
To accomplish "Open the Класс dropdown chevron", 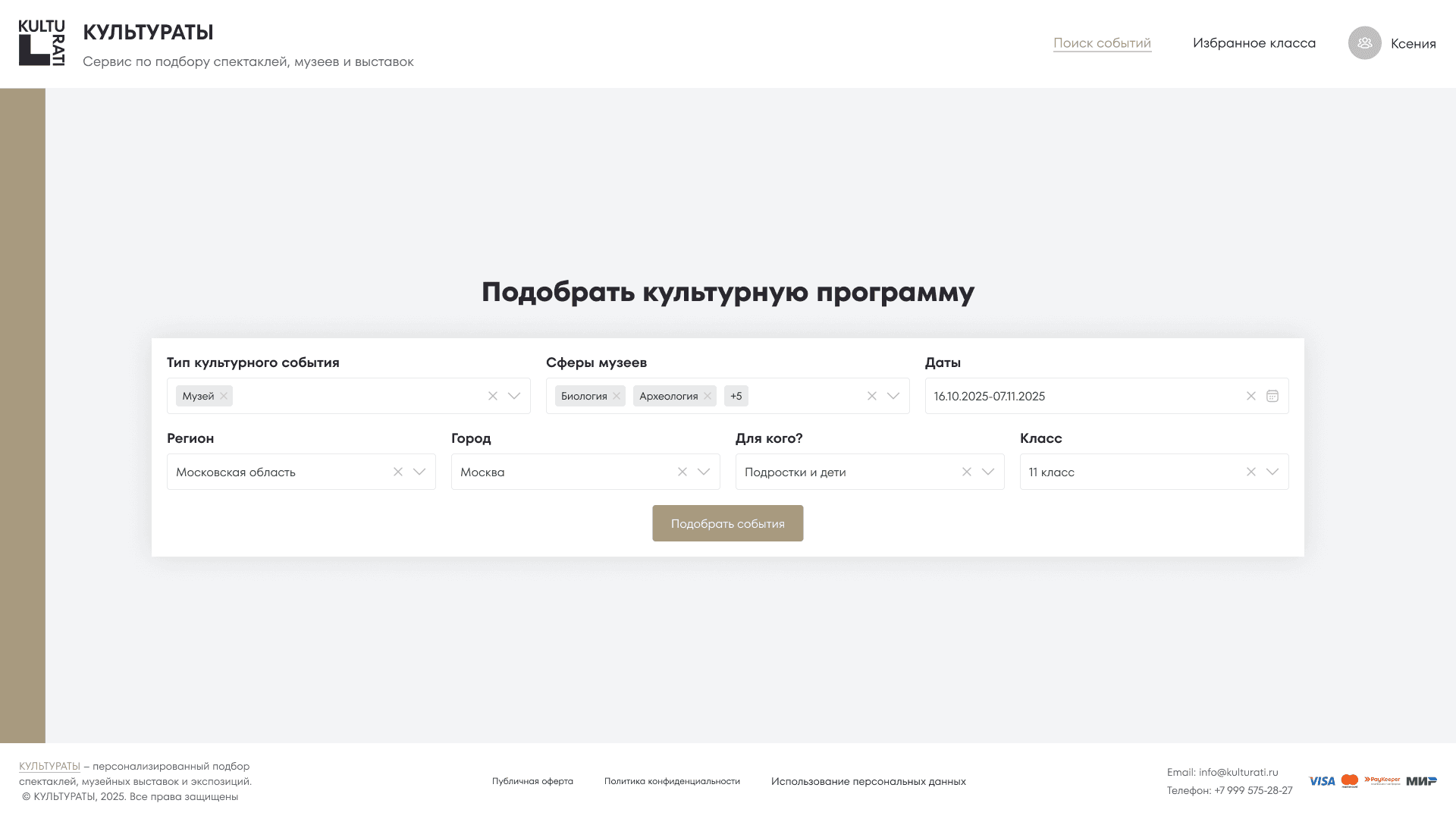I will pos(1272,472).
